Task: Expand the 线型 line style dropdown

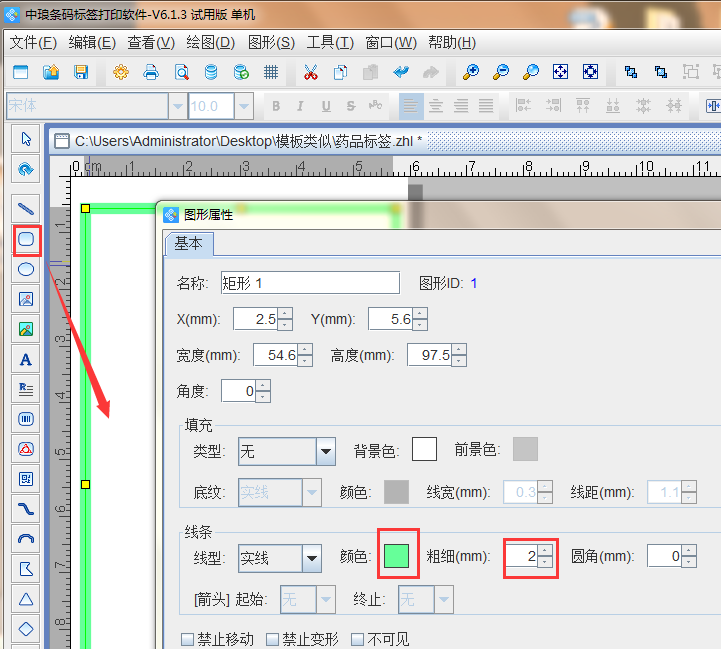Action: click(x=311, y=557)
